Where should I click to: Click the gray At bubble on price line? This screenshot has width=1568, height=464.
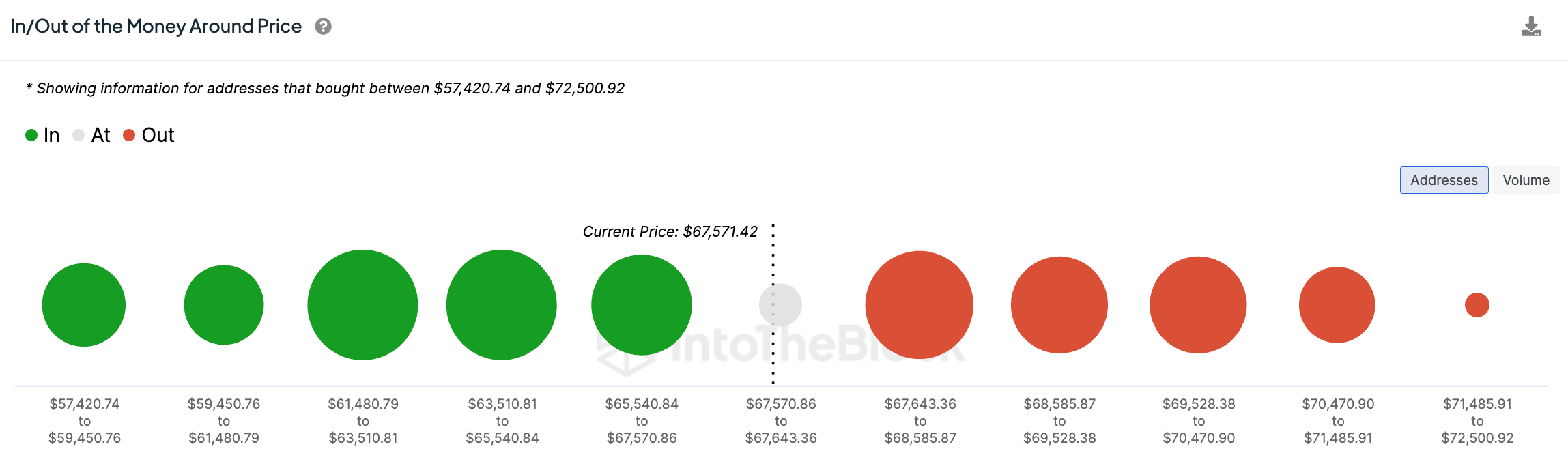click(x=780, y=305)
